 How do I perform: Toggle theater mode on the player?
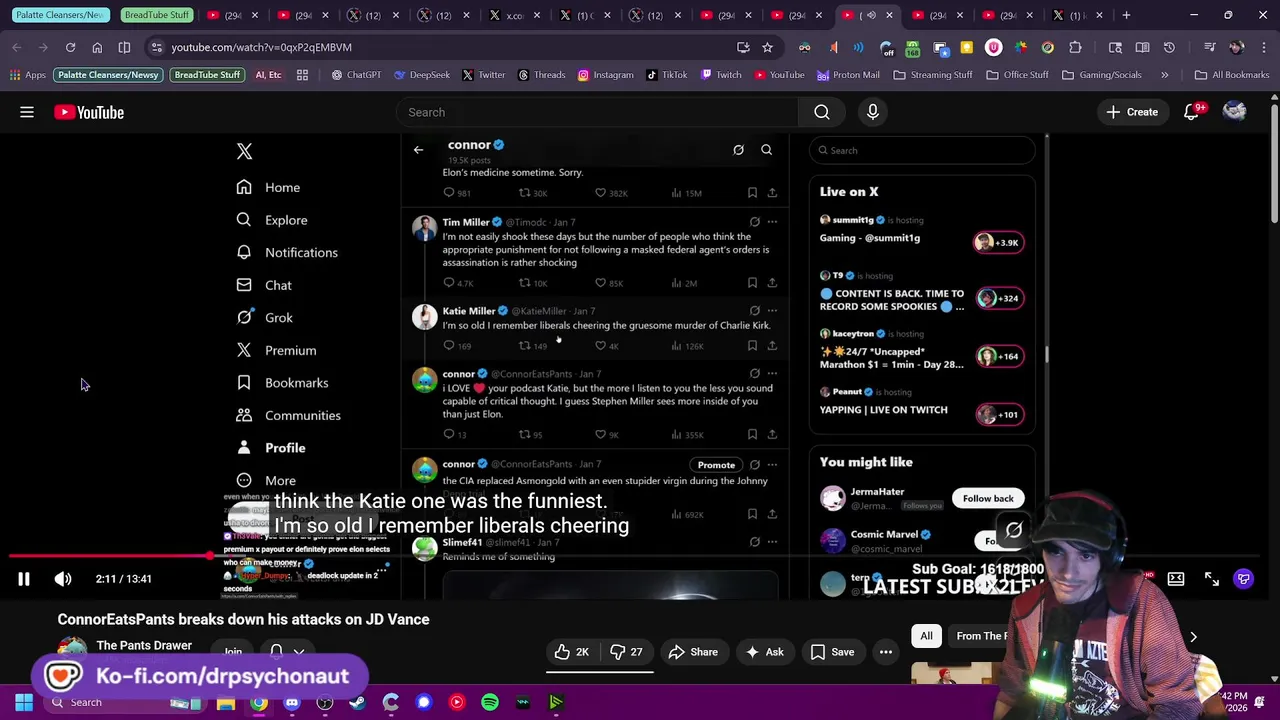tap(1176, 579)
